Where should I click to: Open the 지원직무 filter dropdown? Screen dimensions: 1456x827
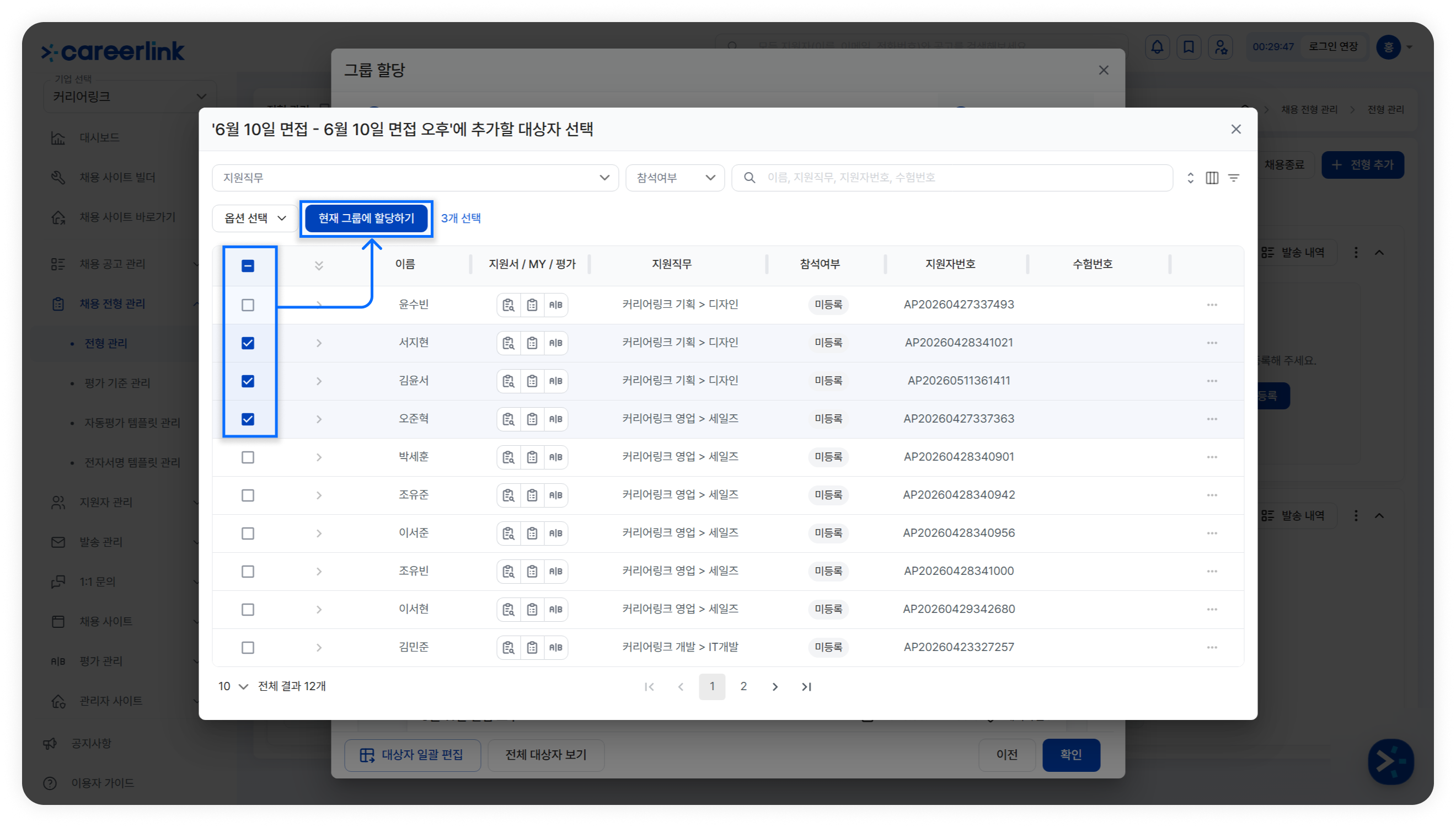(415, 178)
